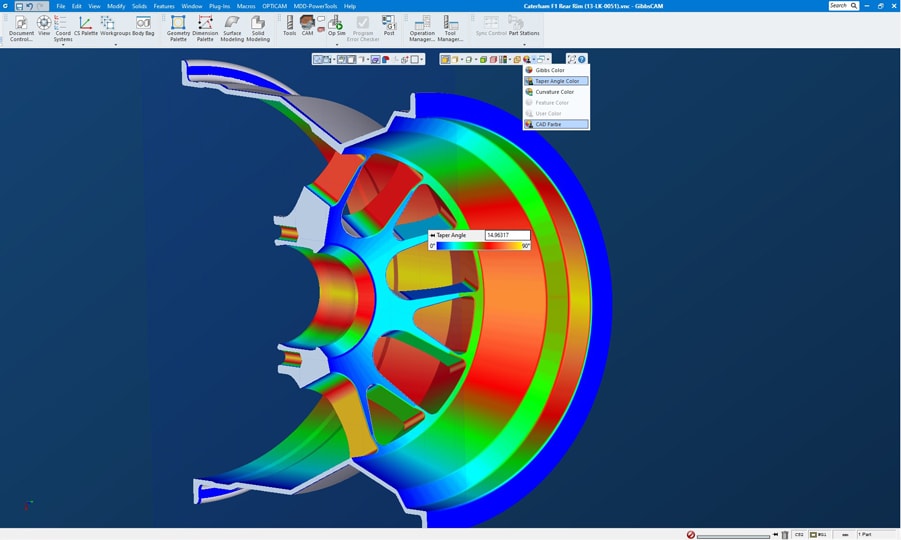Expand the Coord Systems dropdown arrow
This screenshot has height=540, width=901.
tap(63, 45)
